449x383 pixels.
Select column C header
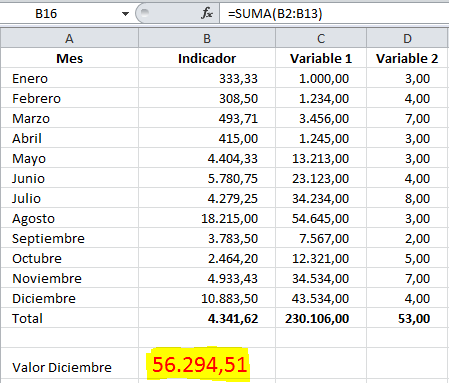[321, 38]
